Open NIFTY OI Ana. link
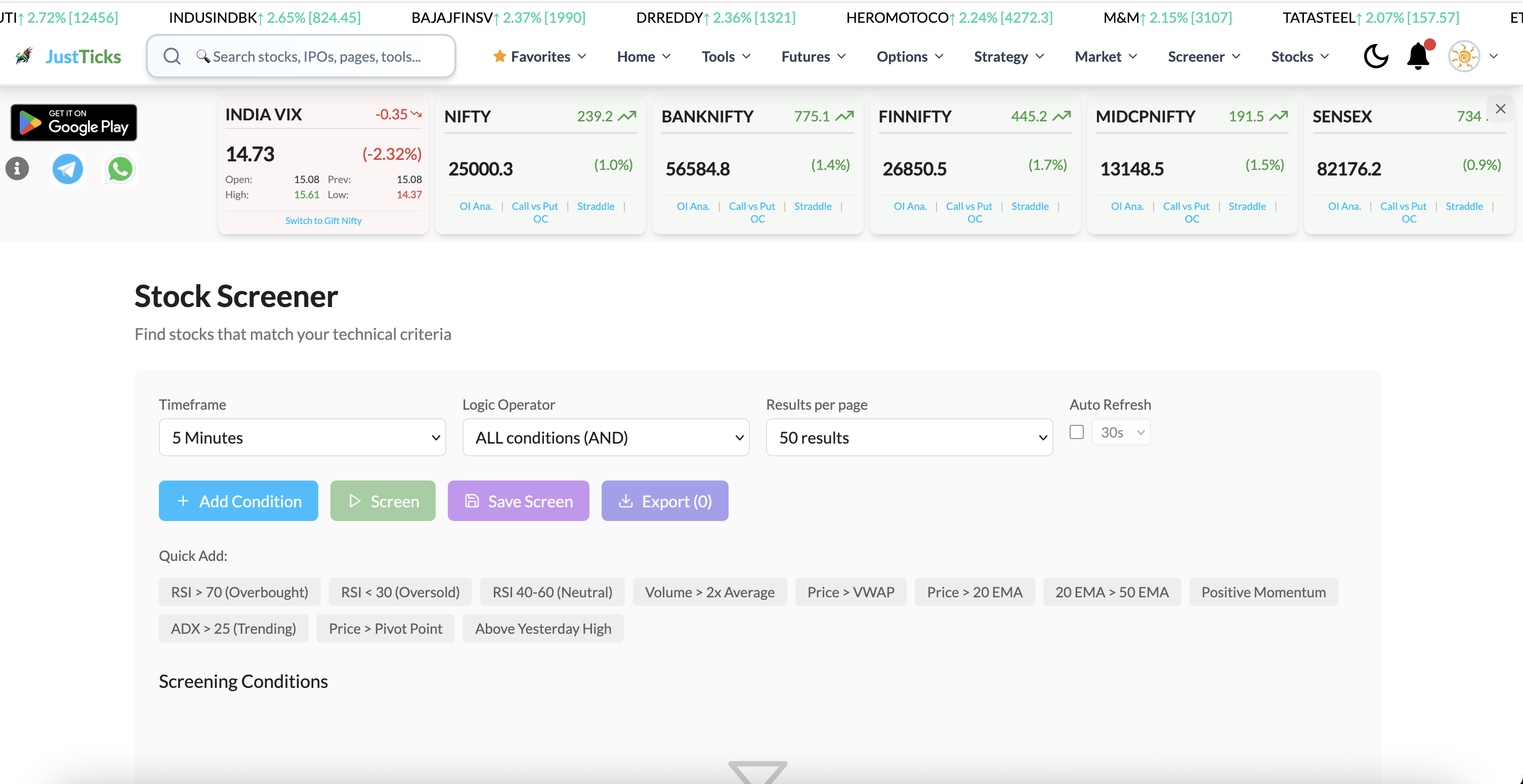The image size is (1523, 784). [476, 206]
